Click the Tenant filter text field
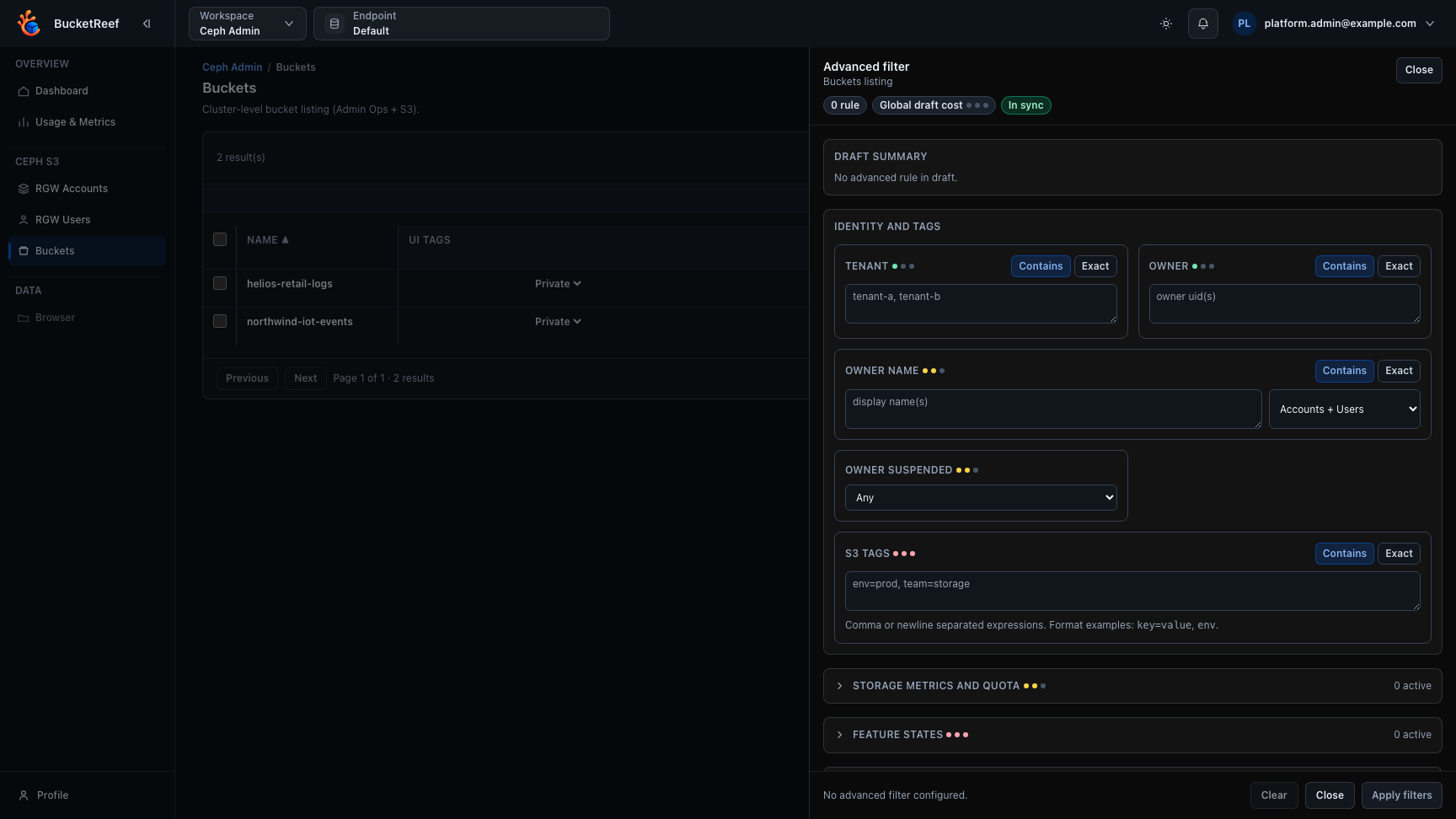 981,303
